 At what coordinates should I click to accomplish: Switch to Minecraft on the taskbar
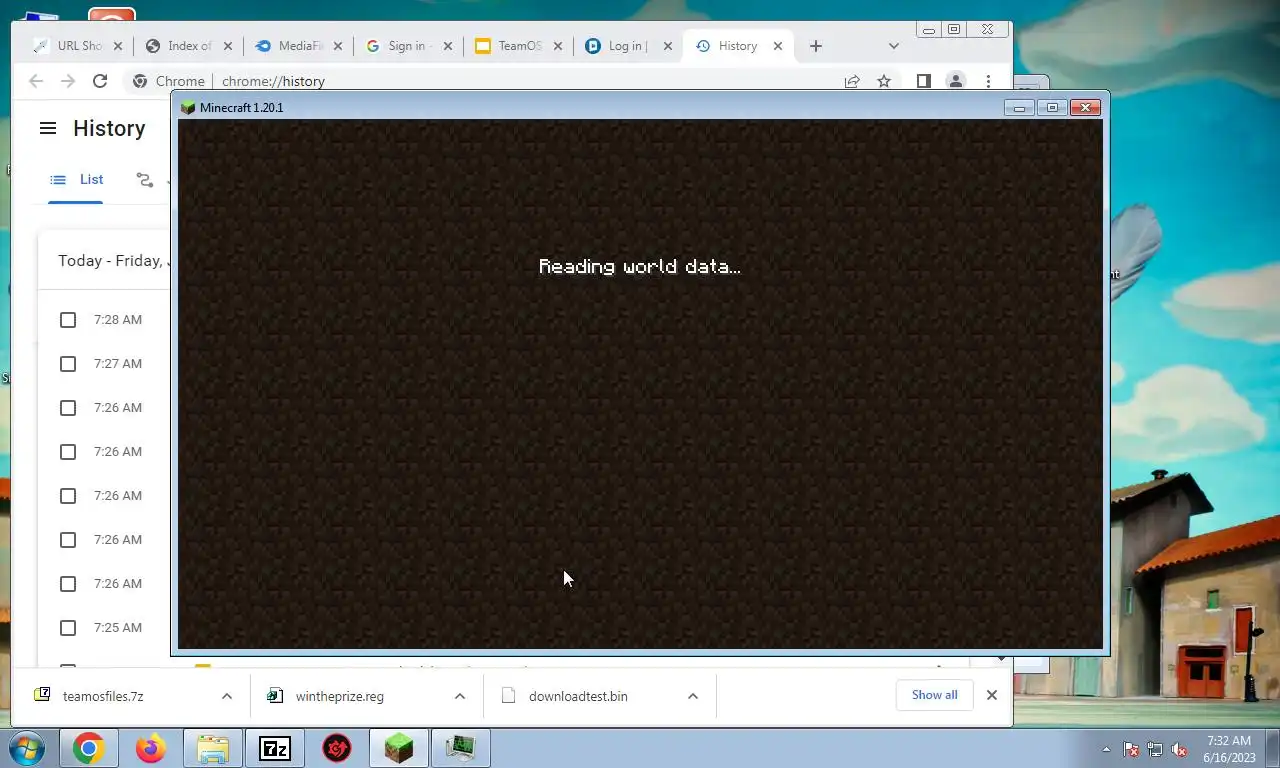399,748
